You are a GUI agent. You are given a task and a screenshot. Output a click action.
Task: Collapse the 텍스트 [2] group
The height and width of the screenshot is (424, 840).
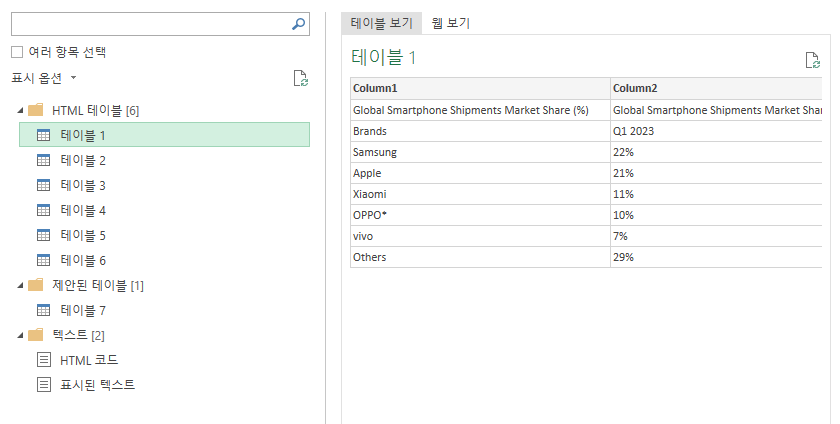point(20,335)
